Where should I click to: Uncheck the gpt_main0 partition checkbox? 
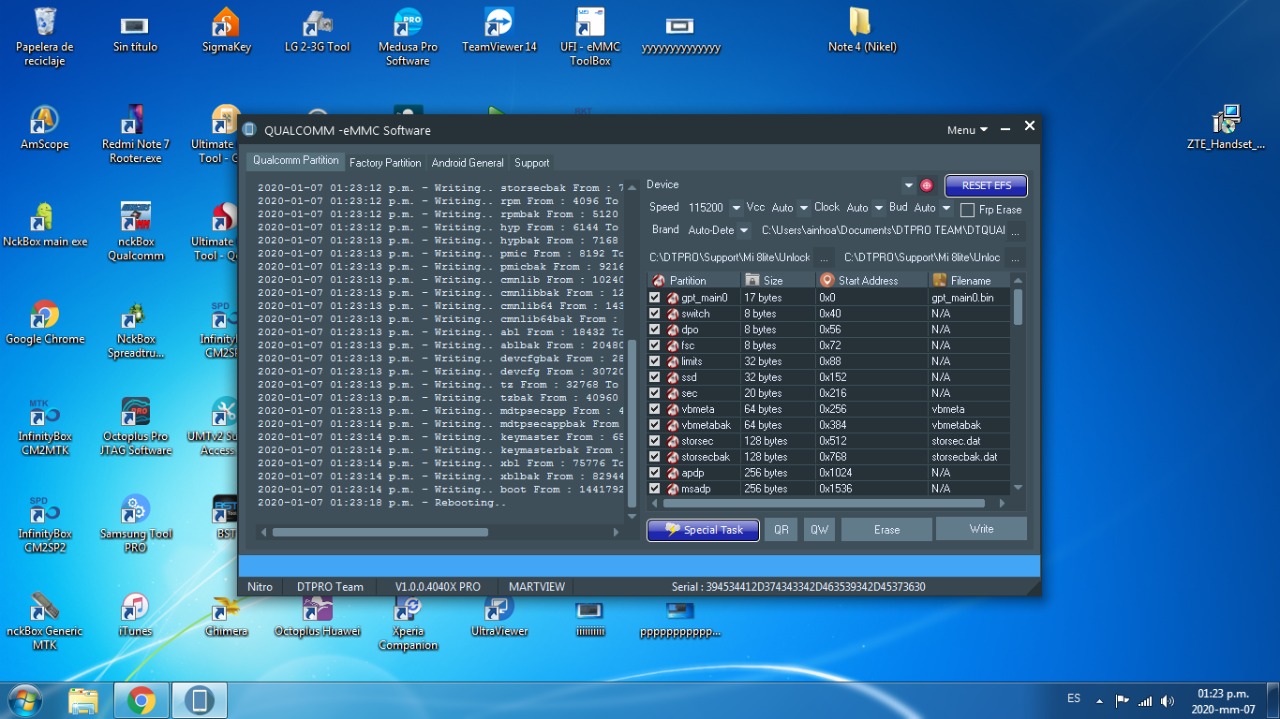coord(655,298)
